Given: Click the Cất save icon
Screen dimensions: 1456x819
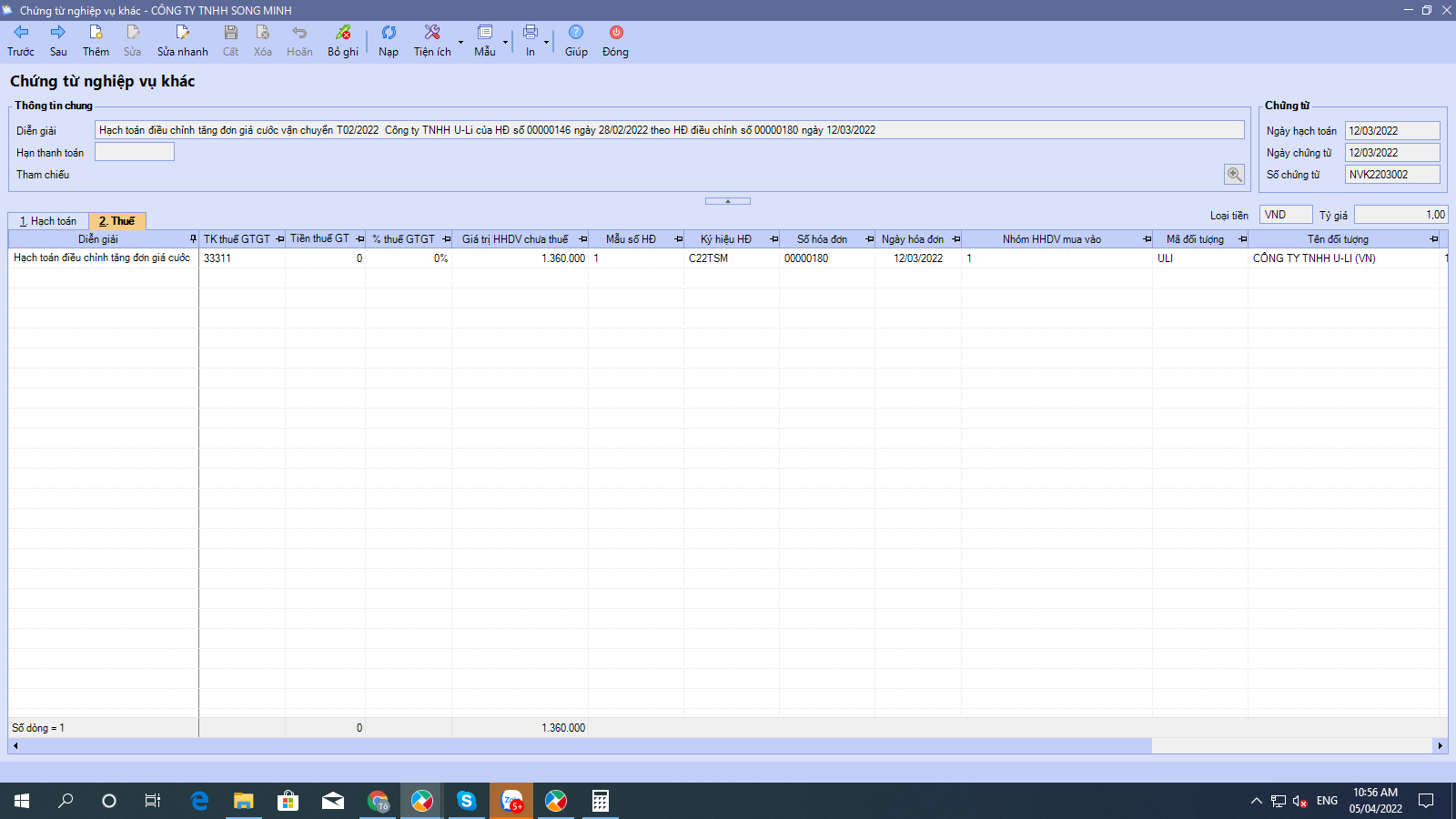Looking at the screenshot, I should tap(231, 41).
